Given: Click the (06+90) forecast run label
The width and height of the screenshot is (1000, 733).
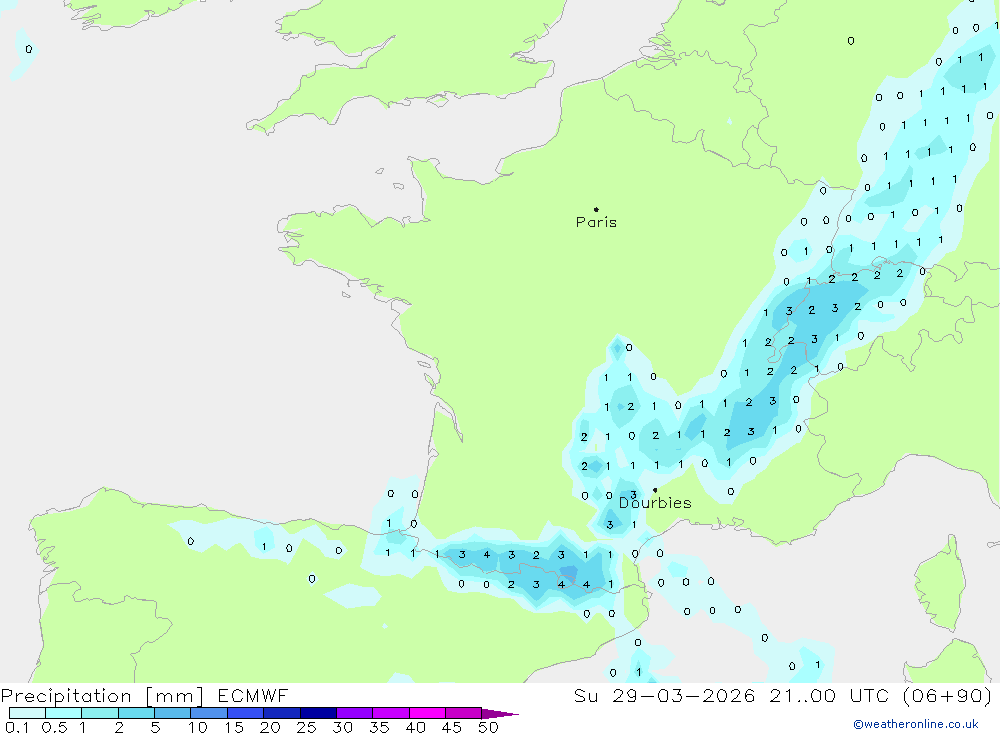Looking at the screenshot, I should click(947, 695).
